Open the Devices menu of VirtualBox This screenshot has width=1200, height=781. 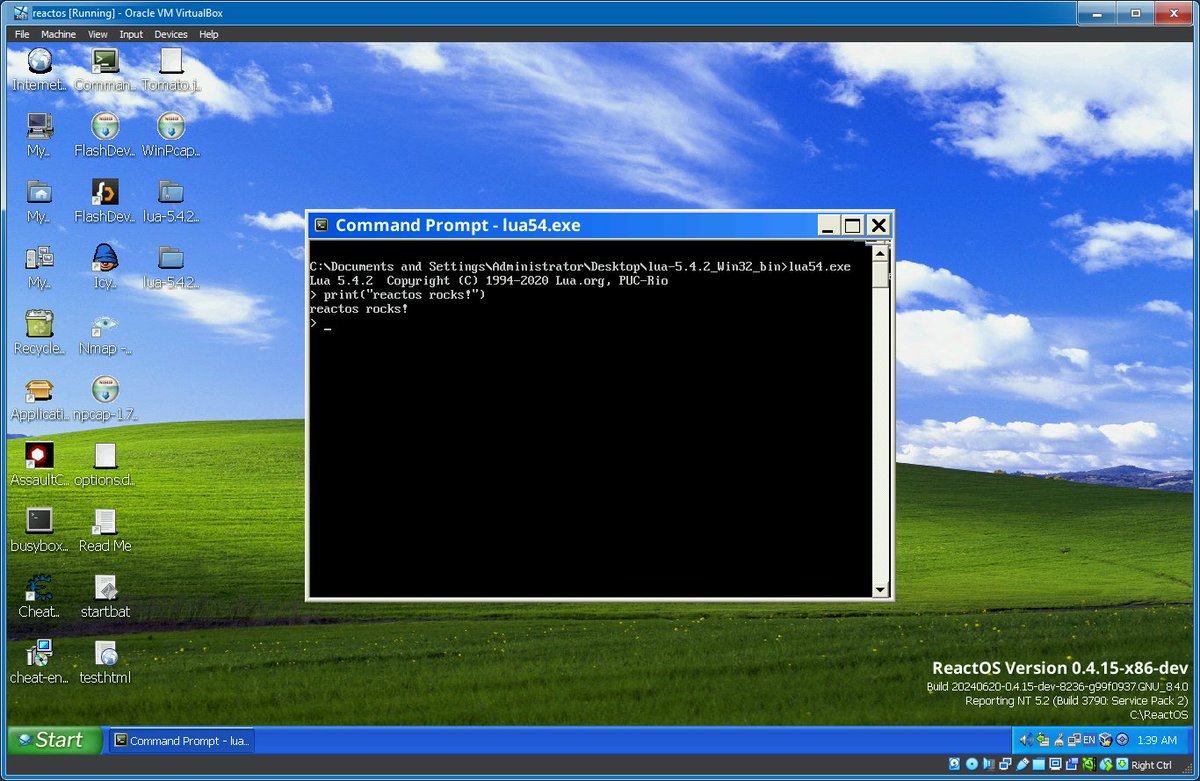[x=170, y=33]
